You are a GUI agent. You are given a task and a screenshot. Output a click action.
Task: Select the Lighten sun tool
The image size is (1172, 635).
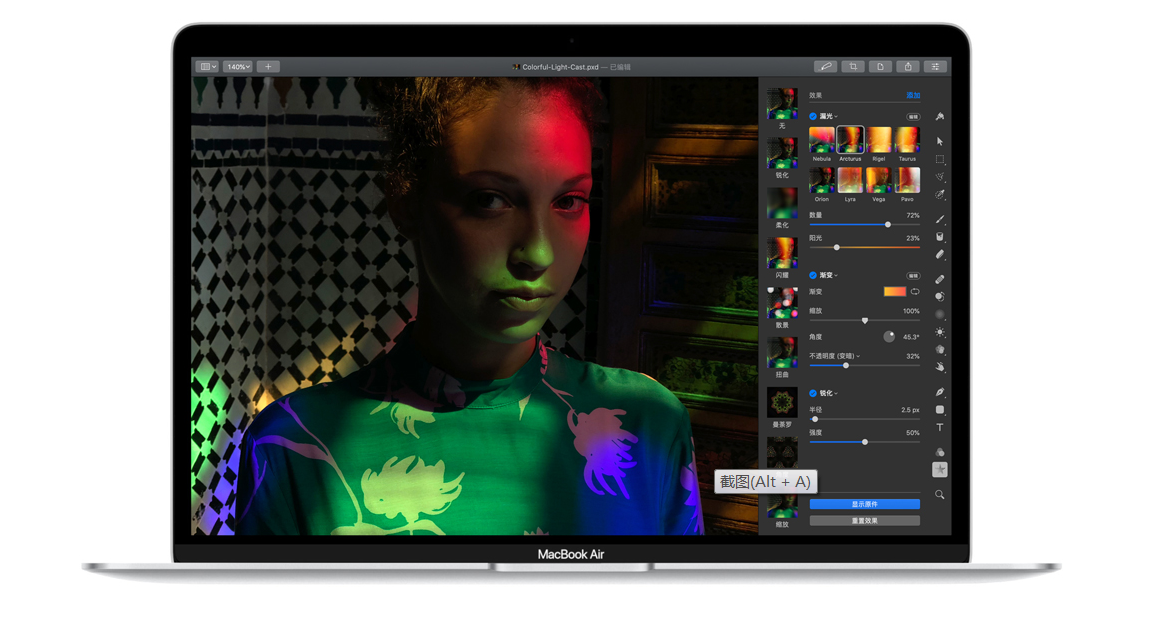[940, 332]
